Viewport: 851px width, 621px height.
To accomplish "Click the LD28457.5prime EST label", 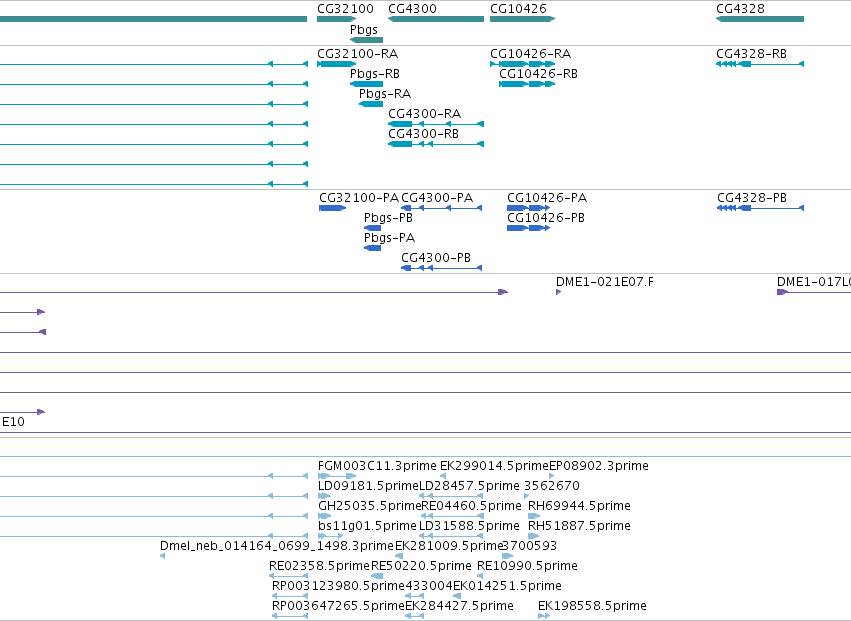I will (469, 486).
